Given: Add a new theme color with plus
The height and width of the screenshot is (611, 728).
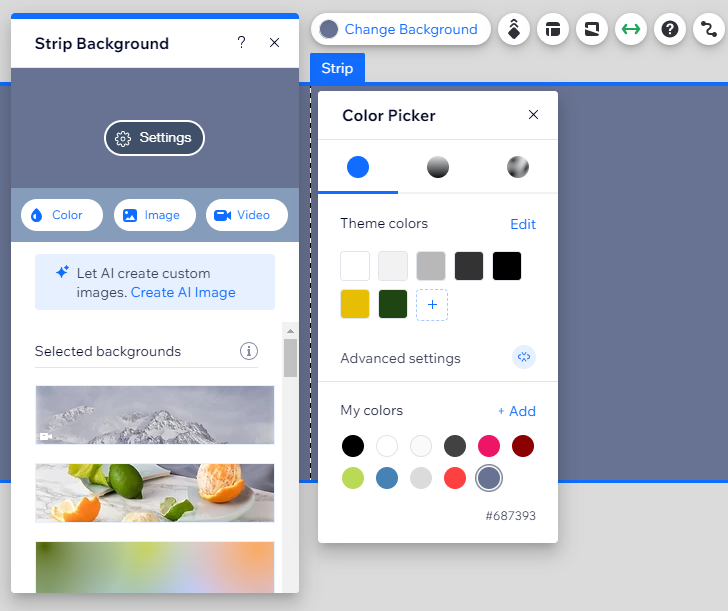Looking at the screenshot, I should click(432, 305).
